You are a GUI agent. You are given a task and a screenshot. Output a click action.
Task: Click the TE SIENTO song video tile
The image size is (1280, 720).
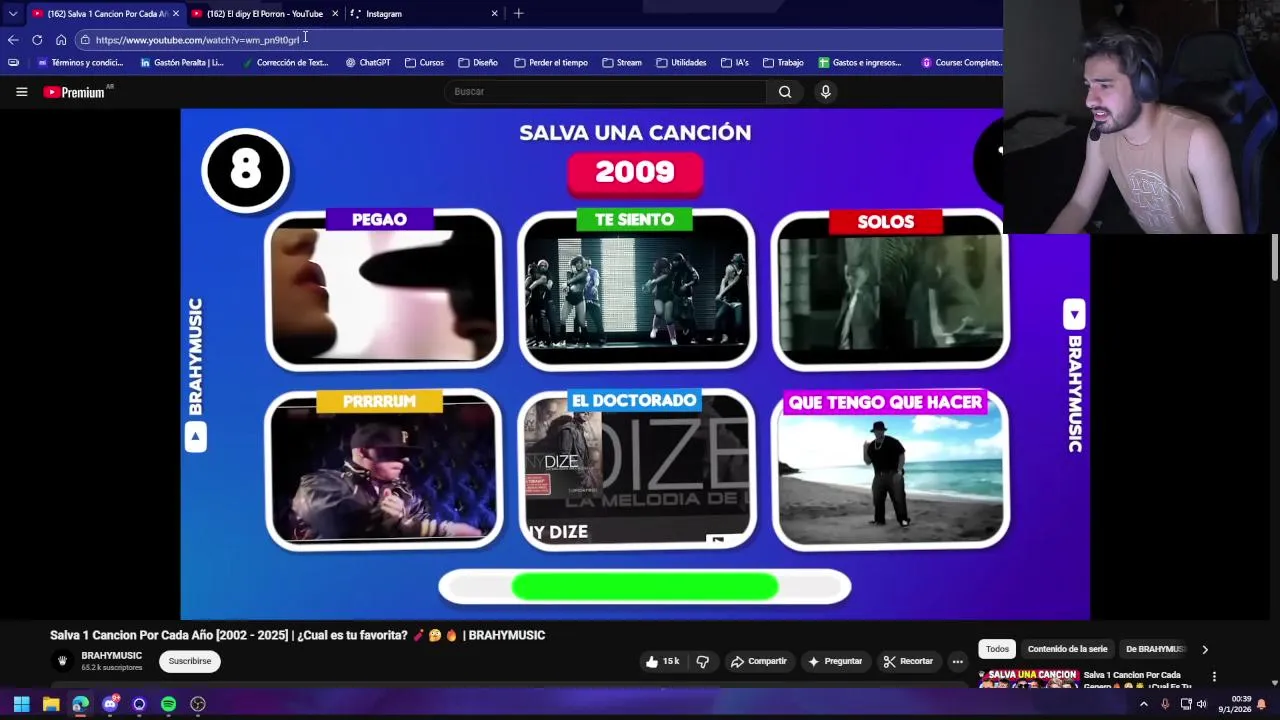tap(636, 288)
